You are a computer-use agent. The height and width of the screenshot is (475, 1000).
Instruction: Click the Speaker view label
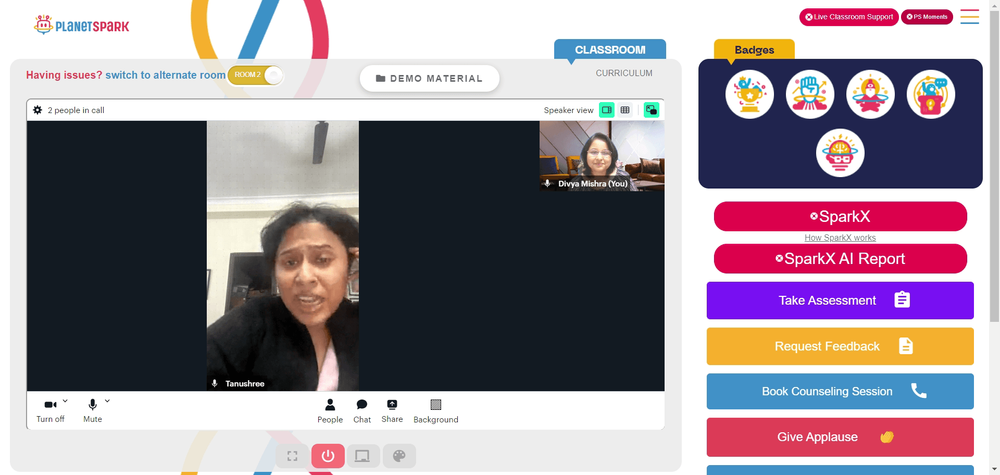(568, 110)
